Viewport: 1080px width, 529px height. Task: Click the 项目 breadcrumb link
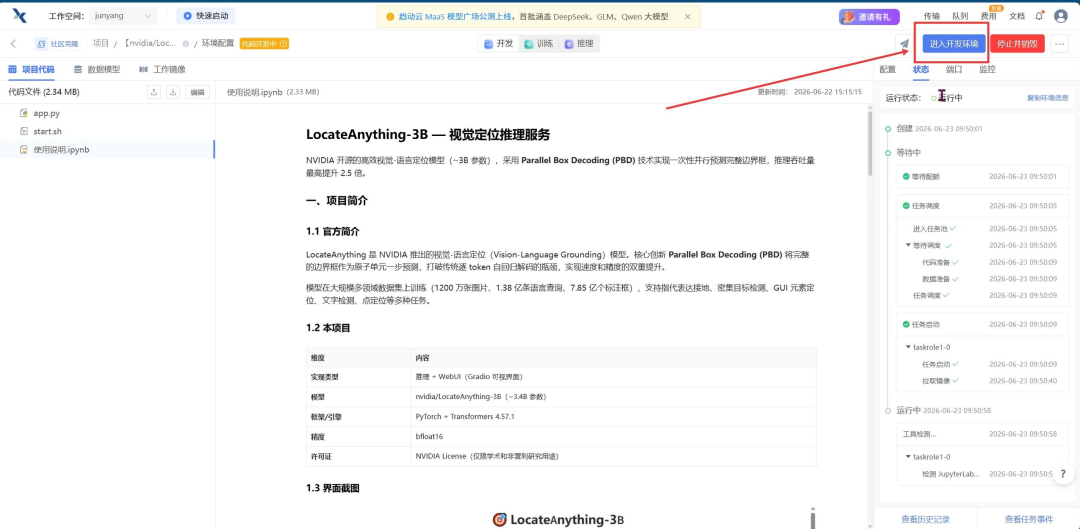(101, 43)
